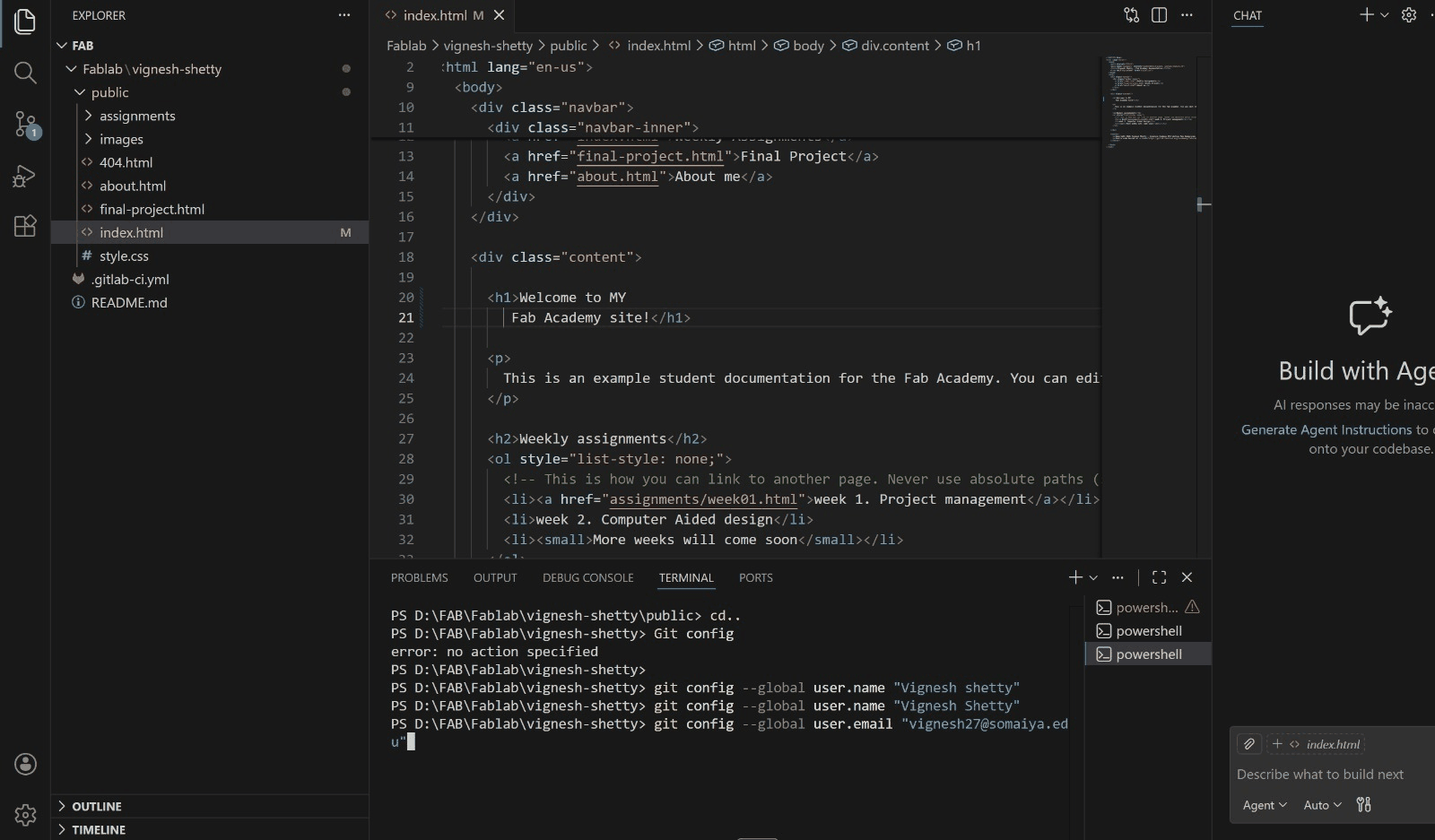The height and width of the screenshot is (840, 1435).
Task: Open chat settings gear icon
Action: click(1409, 14)
